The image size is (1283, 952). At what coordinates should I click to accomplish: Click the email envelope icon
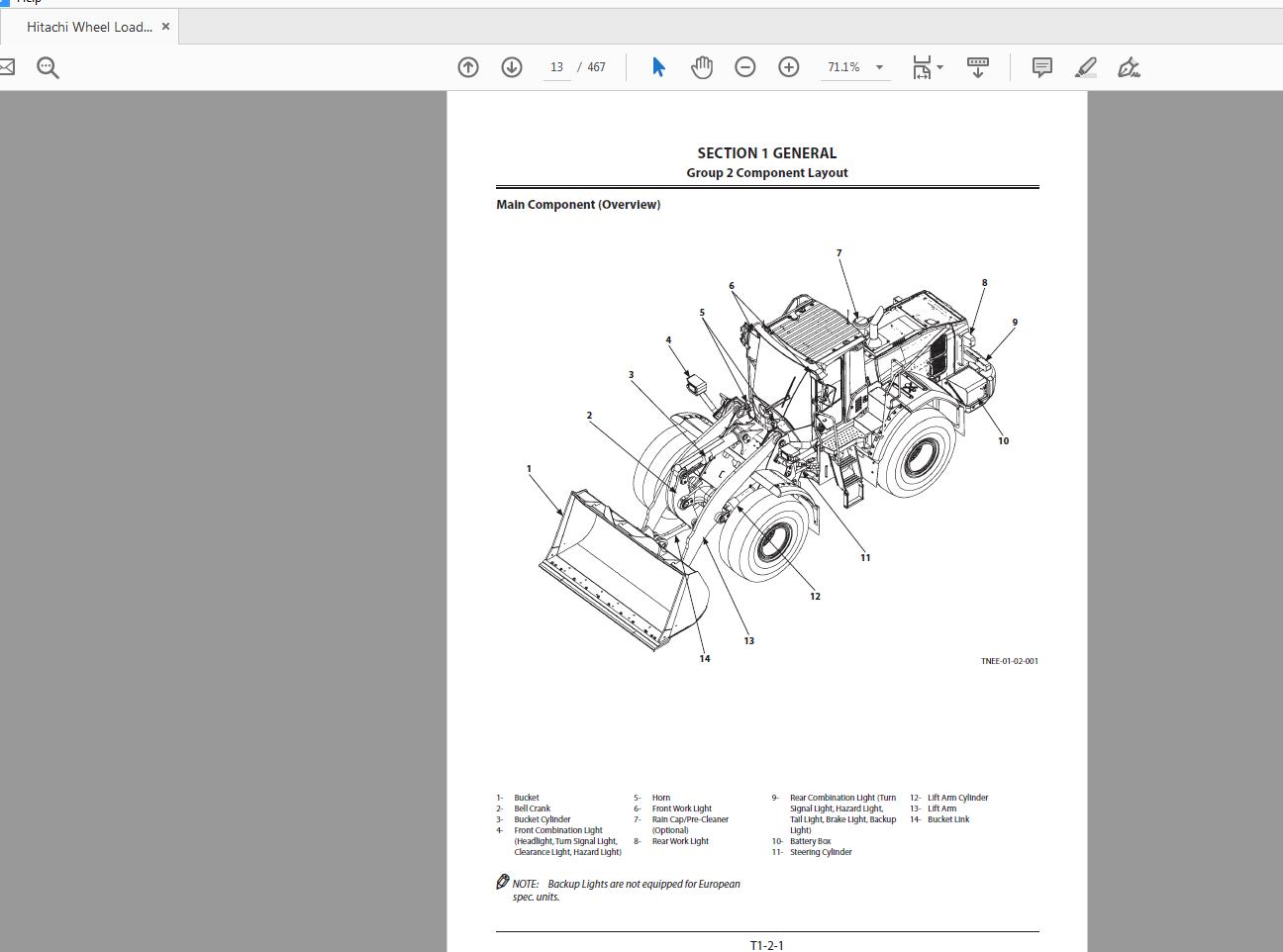(x=6, y=67)
